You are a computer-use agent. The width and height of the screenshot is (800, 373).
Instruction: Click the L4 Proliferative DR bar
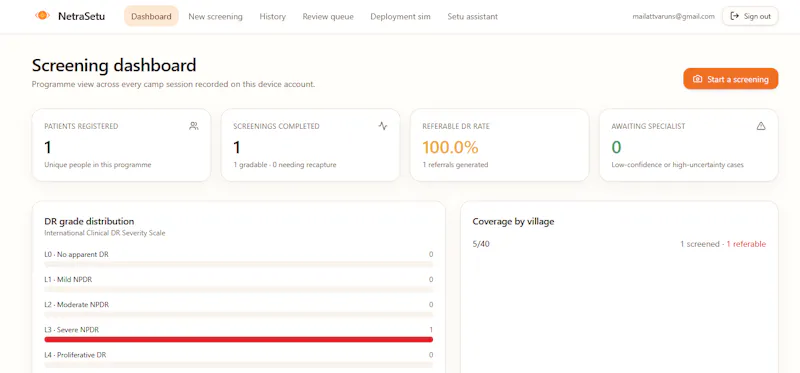tap(239, 364)
